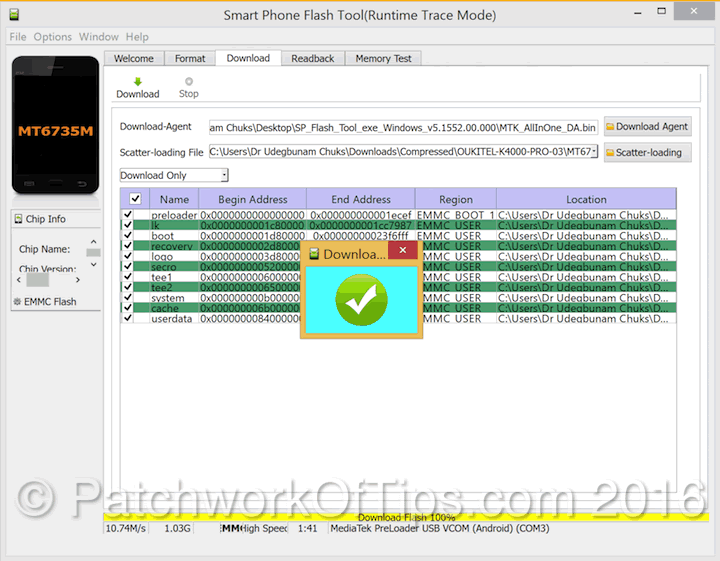
Task: Click the Download Flash 100% progress bar
Action: click(x=406, y=517)
